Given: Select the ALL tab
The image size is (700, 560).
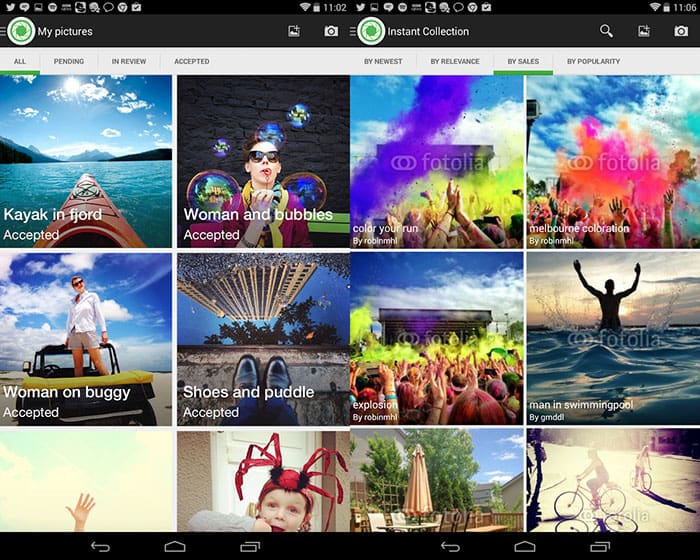Looking at the screenshot, I should [20, 61].
